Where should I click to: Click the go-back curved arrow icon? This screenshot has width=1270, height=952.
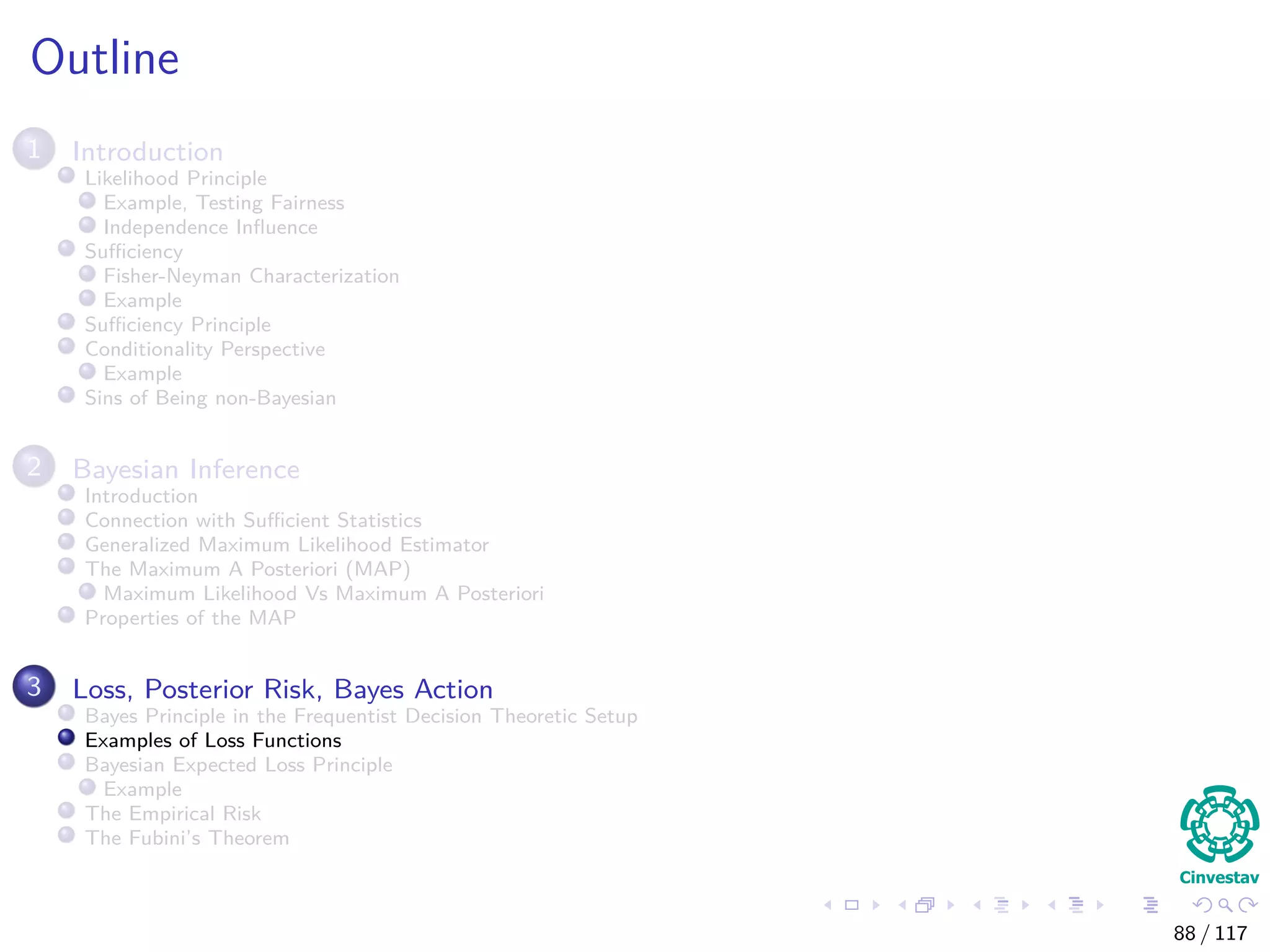pos(1202,905)
